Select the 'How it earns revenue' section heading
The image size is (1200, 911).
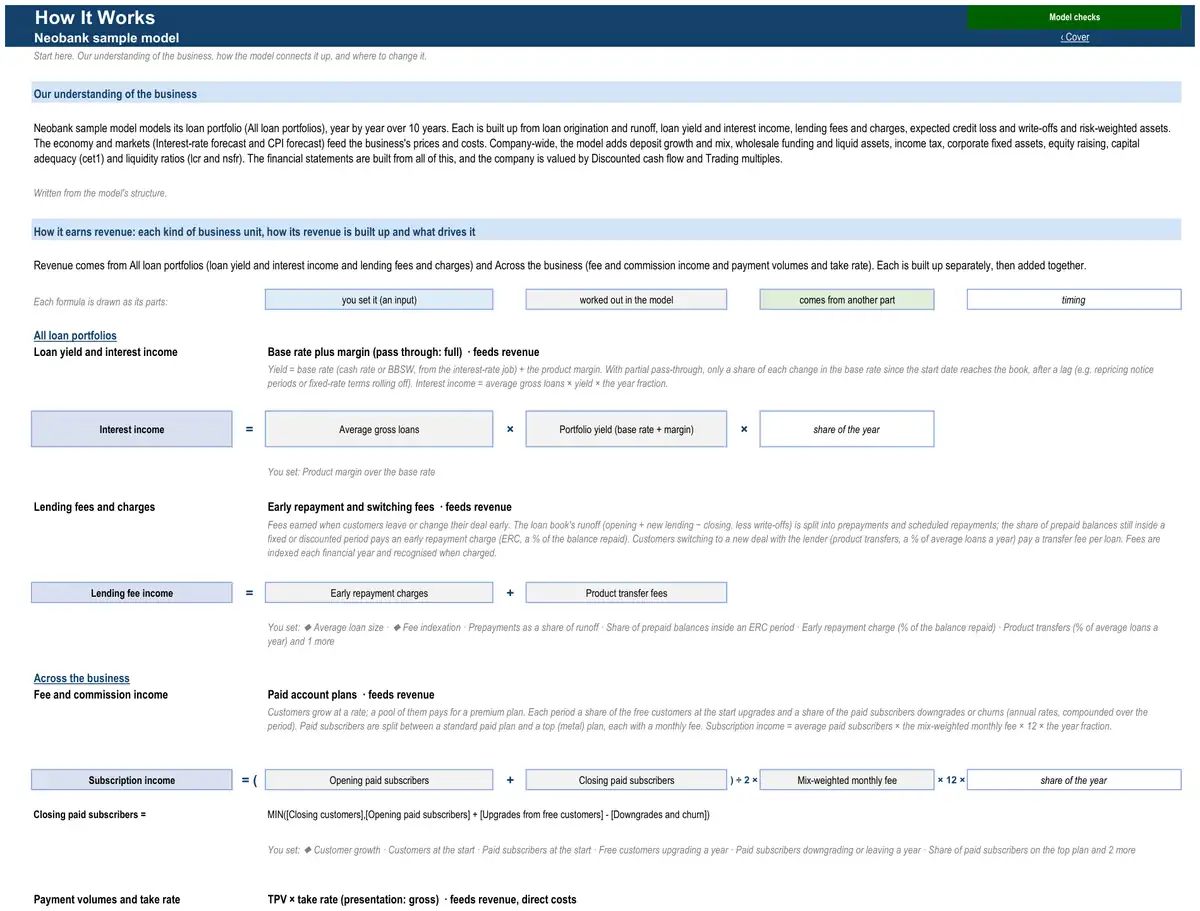point(255,232)
